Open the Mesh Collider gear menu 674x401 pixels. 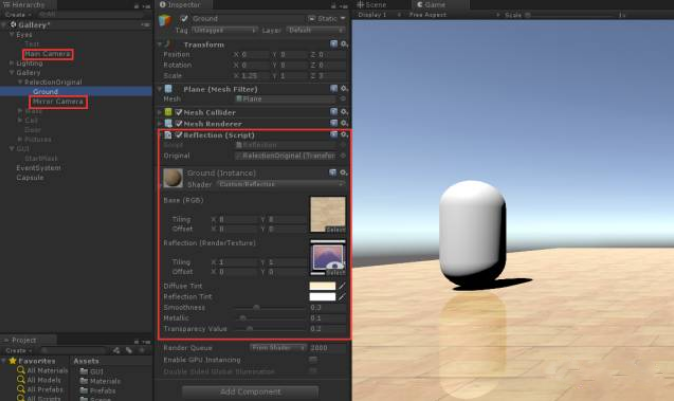pos(345,112)
